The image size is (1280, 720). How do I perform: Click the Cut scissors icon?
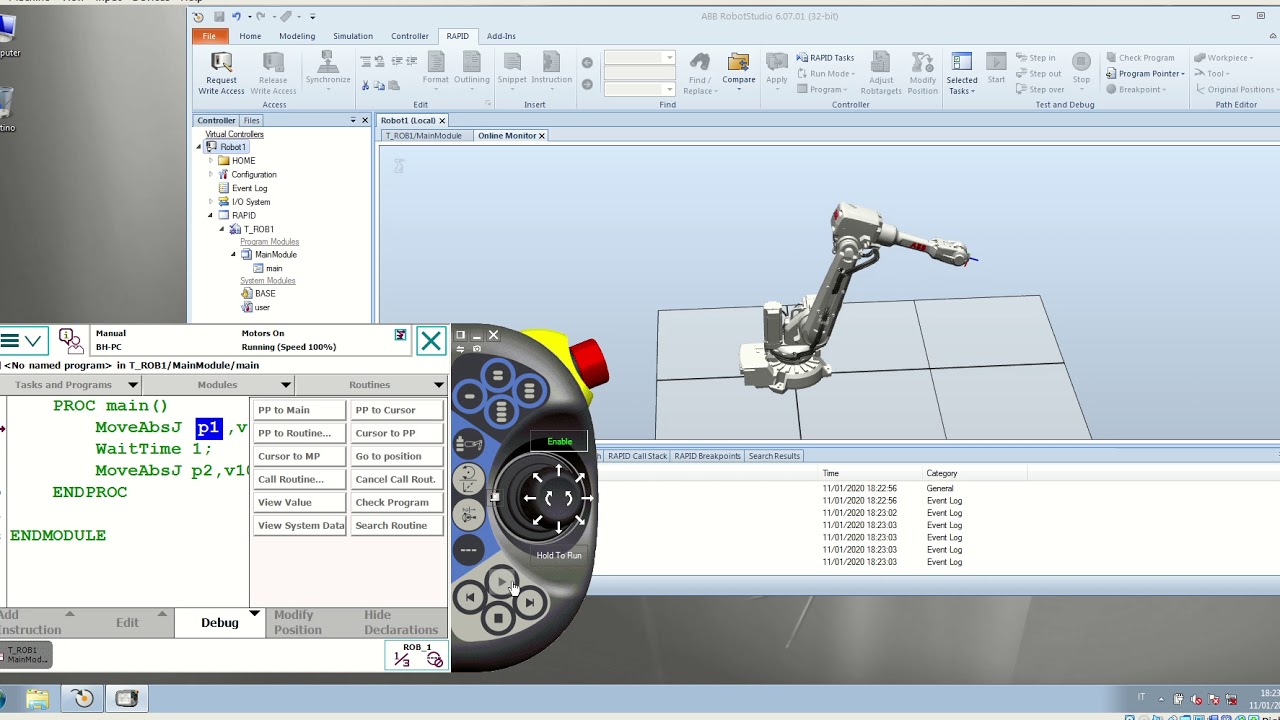click(x=365, y=86)
